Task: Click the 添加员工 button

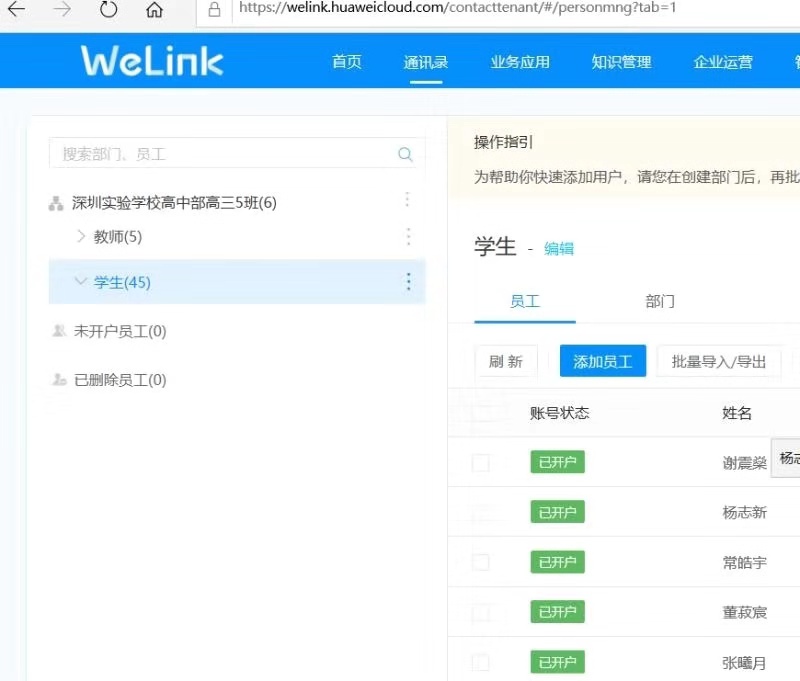Action: (x=603, y=361)
